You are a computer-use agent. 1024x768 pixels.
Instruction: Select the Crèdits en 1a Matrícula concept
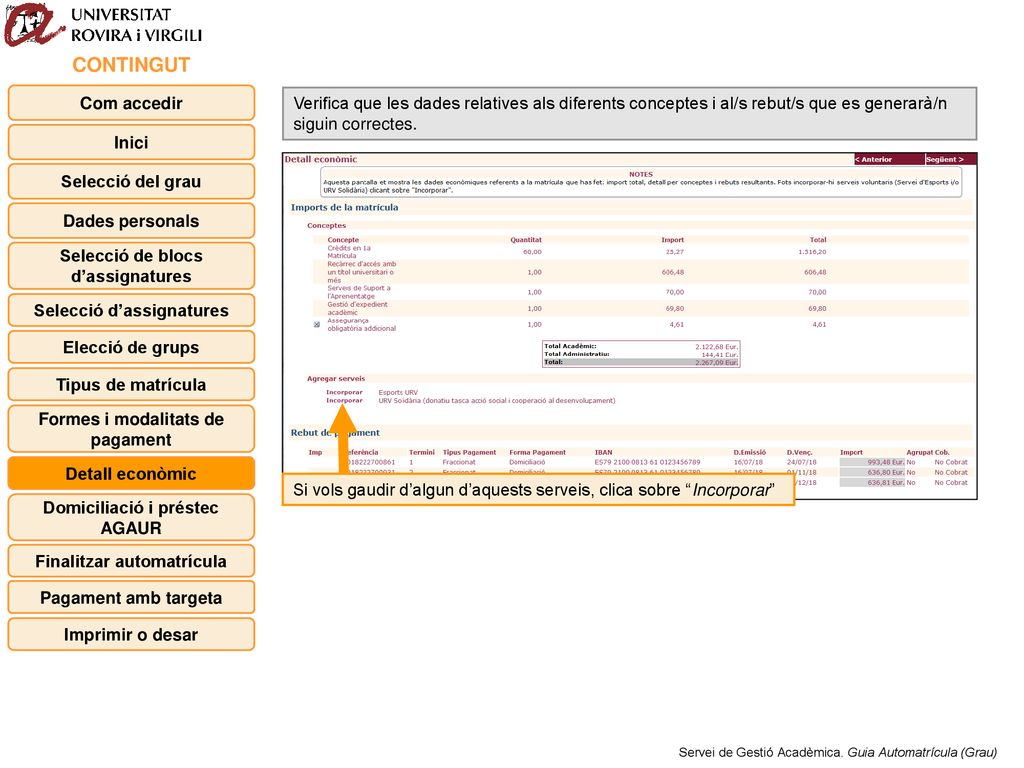pos(349,252)
